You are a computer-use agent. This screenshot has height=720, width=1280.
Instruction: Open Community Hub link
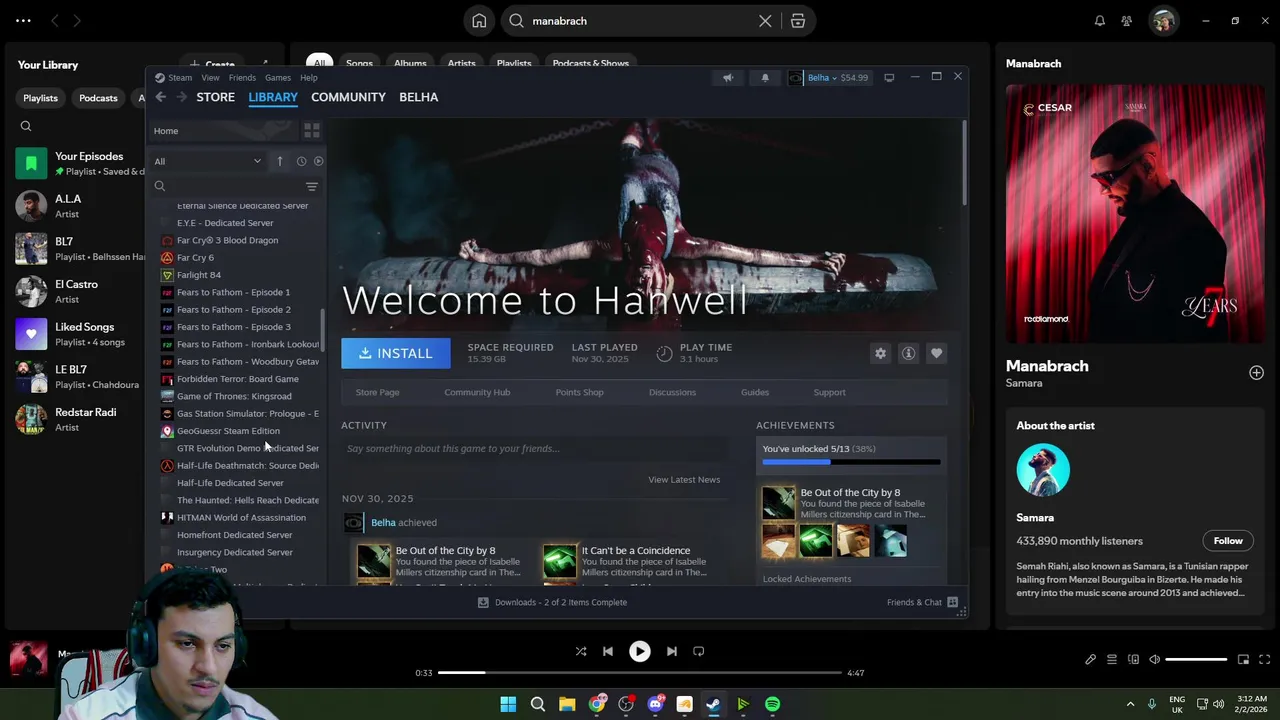pos(477,392)
